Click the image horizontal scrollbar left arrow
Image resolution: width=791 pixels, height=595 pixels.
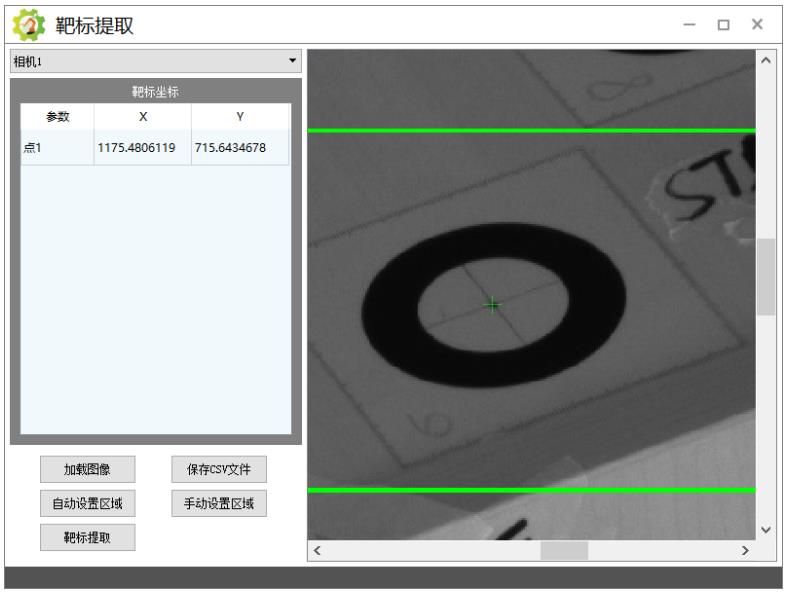click(x=317, y=551)
